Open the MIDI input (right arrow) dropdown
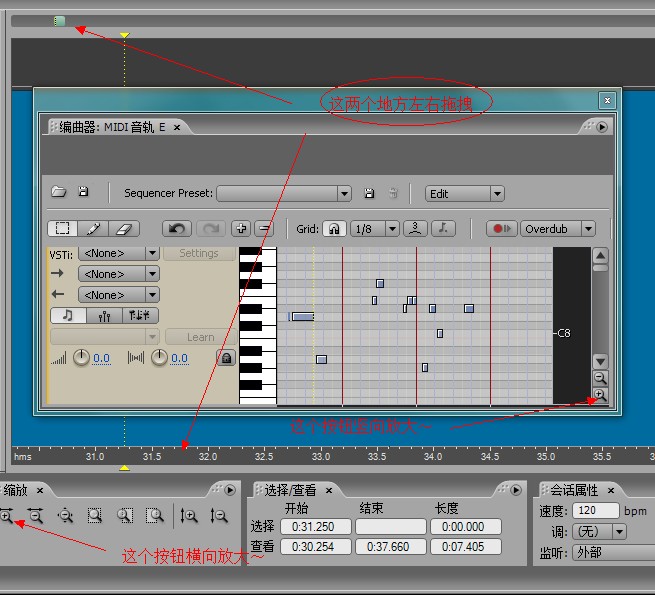The width and height of the screenshot is (655, 595). click(119, 274)
